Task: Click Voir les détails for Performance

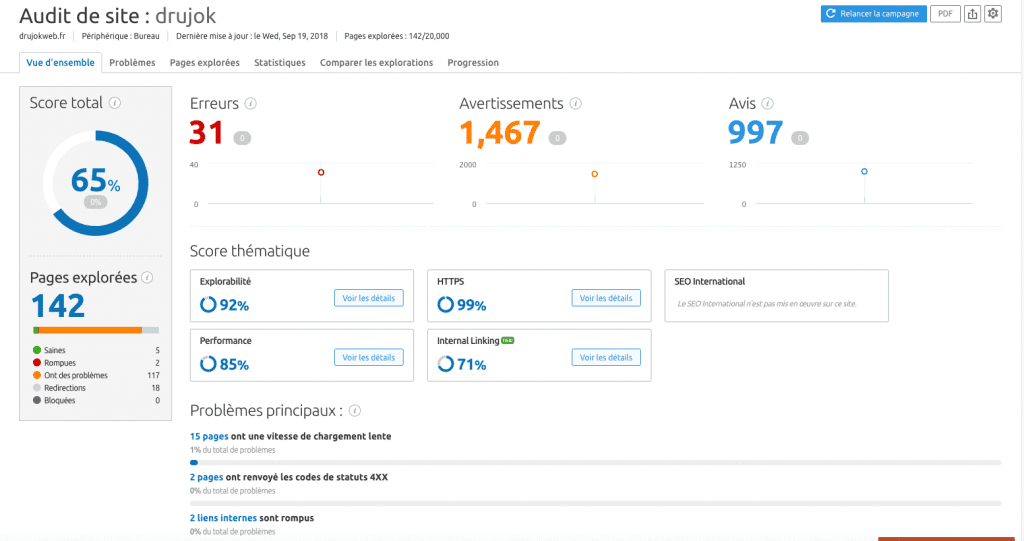Action: click(368, 357)
